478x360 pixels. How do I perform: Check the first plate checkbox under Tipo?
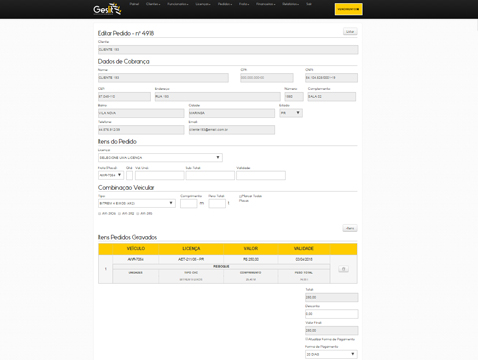click(99, 214)
